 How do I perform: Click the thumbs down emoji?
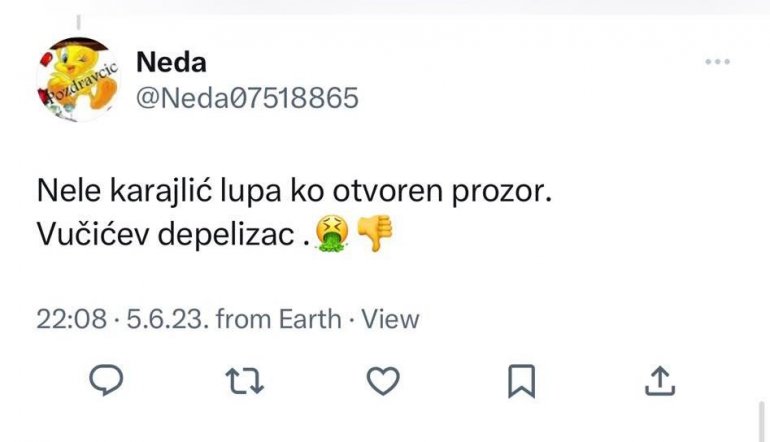click(376, 234)
